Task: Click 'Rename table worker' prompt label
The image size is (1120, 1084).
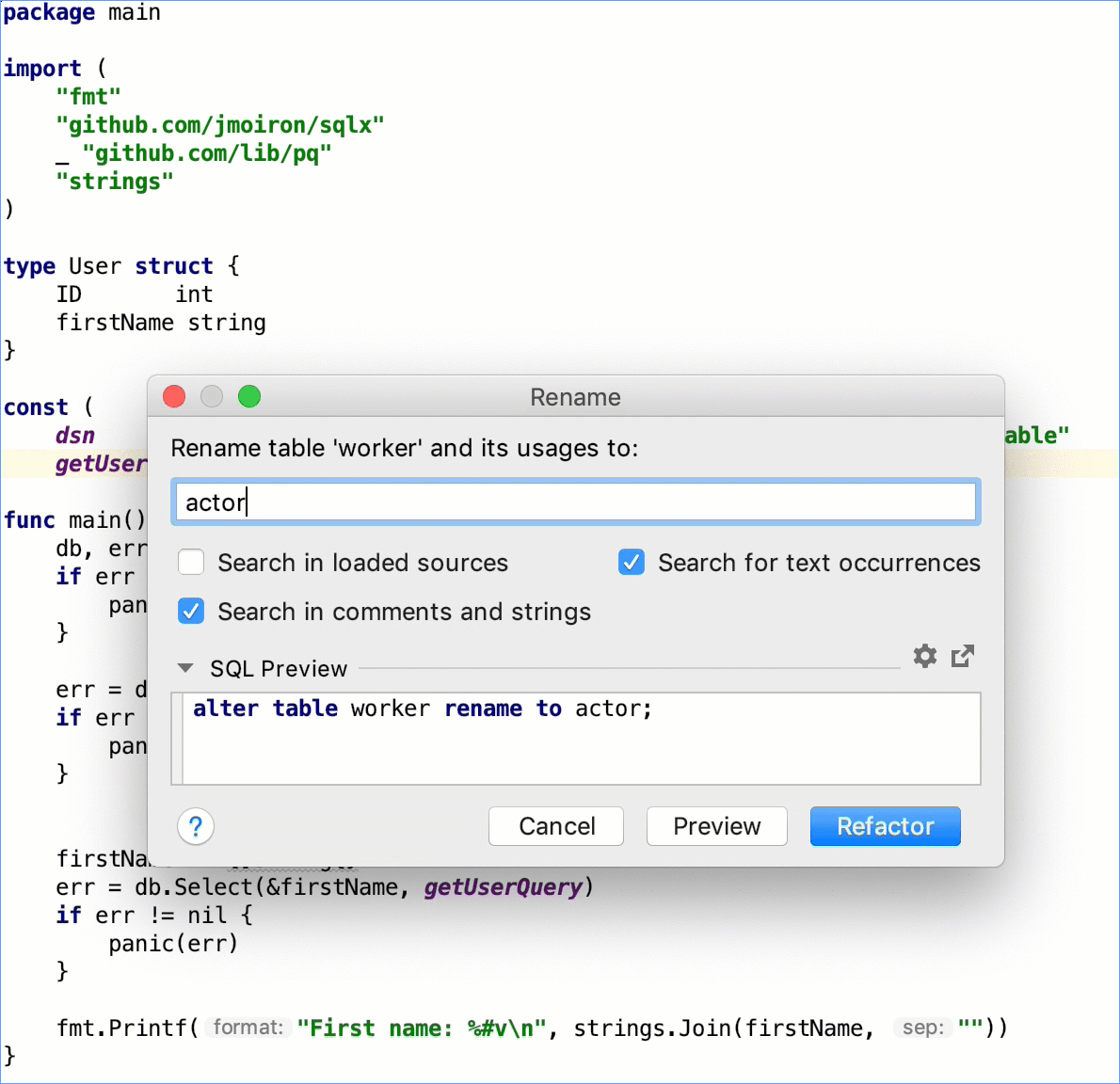Action: pos(405,449)
